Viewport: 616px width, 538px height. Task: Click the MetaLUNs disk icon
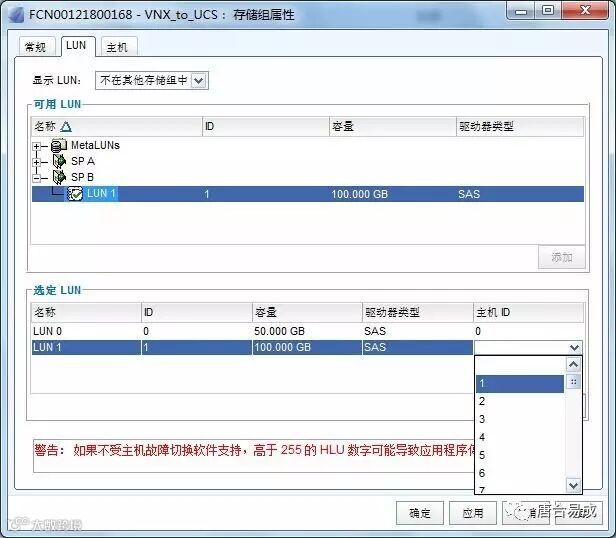[x=59, y=146]
